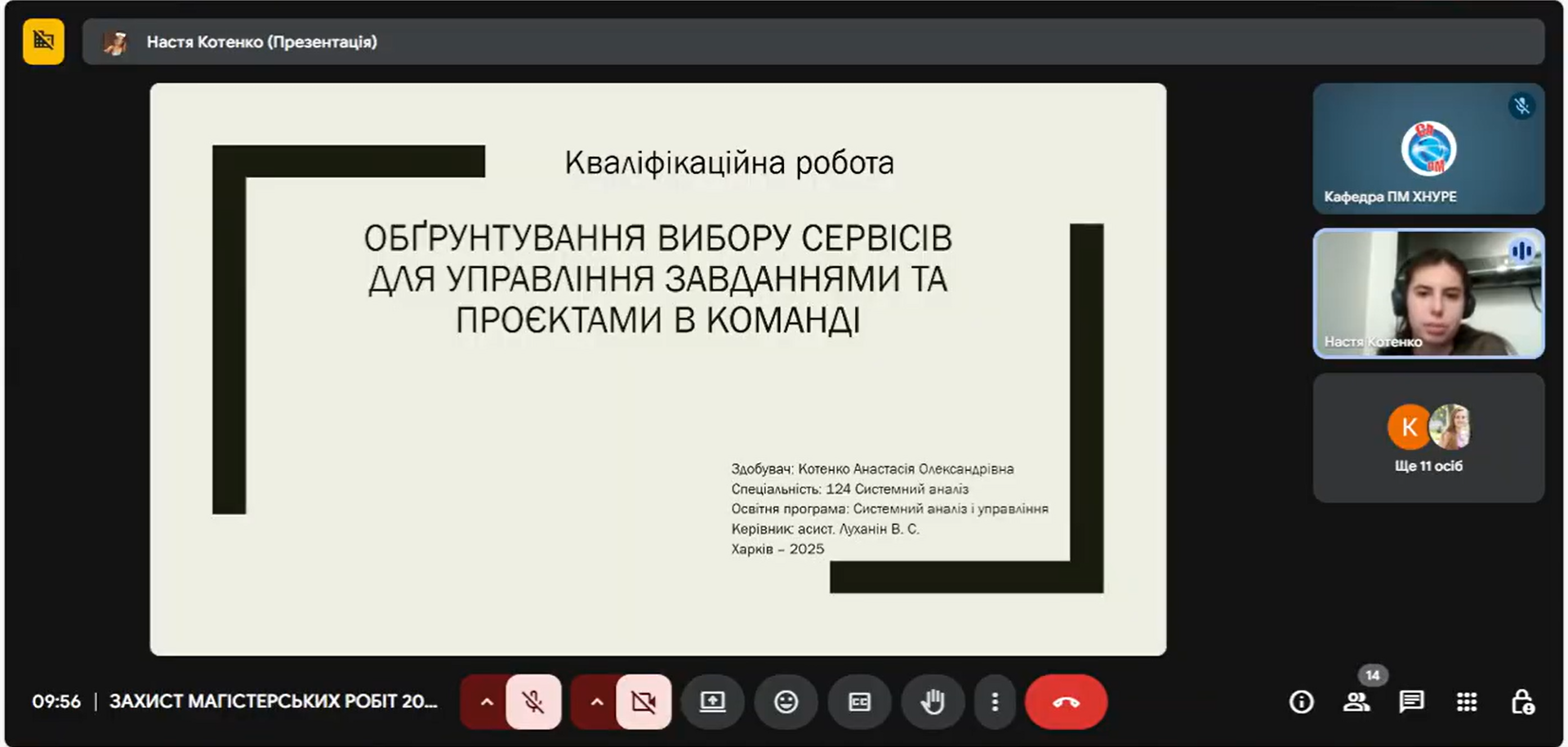Show the participants list icon
1568x747 pixels.
click(1356, 702)
